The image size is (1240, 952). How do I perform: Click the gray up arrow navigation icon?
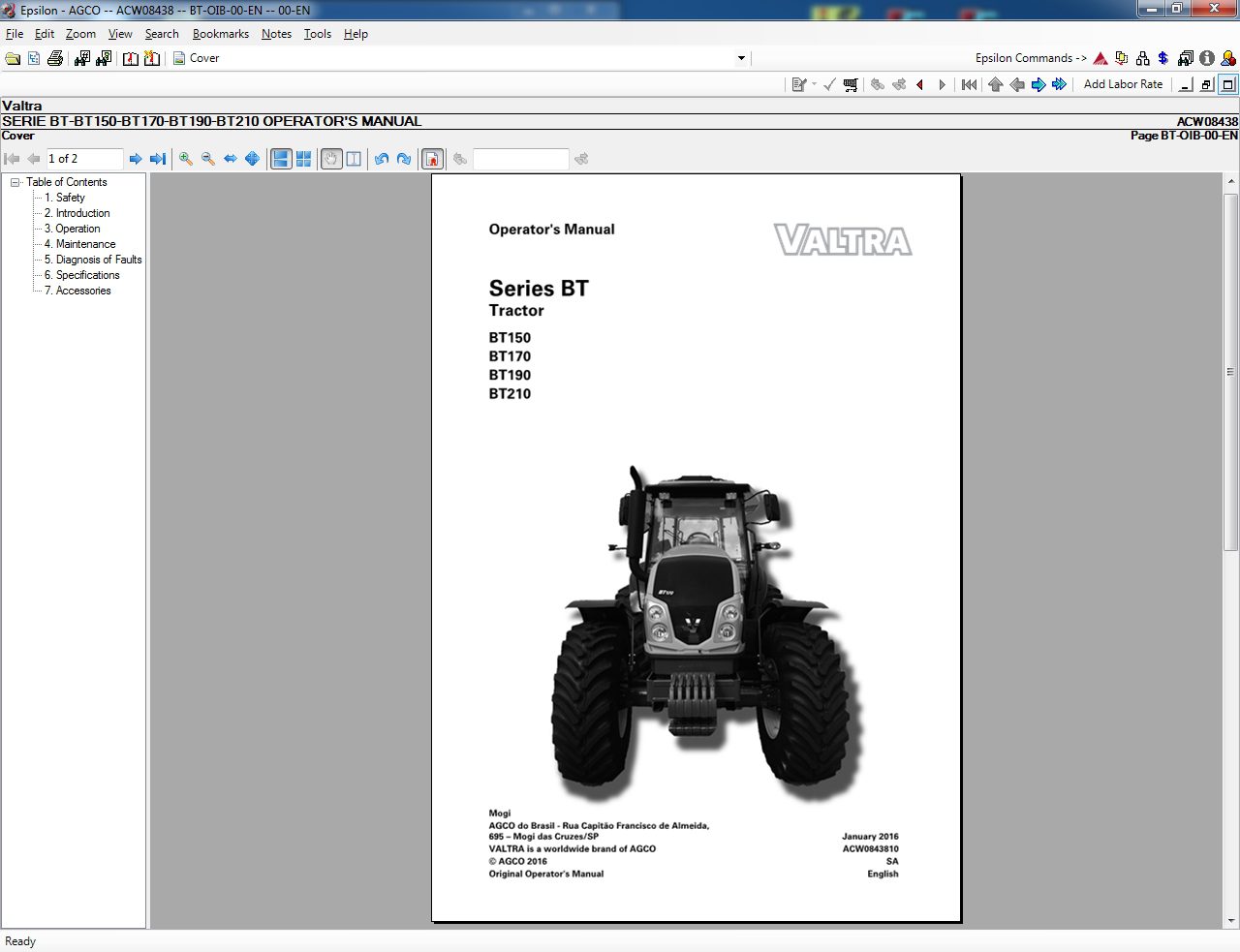pos(996,84)
